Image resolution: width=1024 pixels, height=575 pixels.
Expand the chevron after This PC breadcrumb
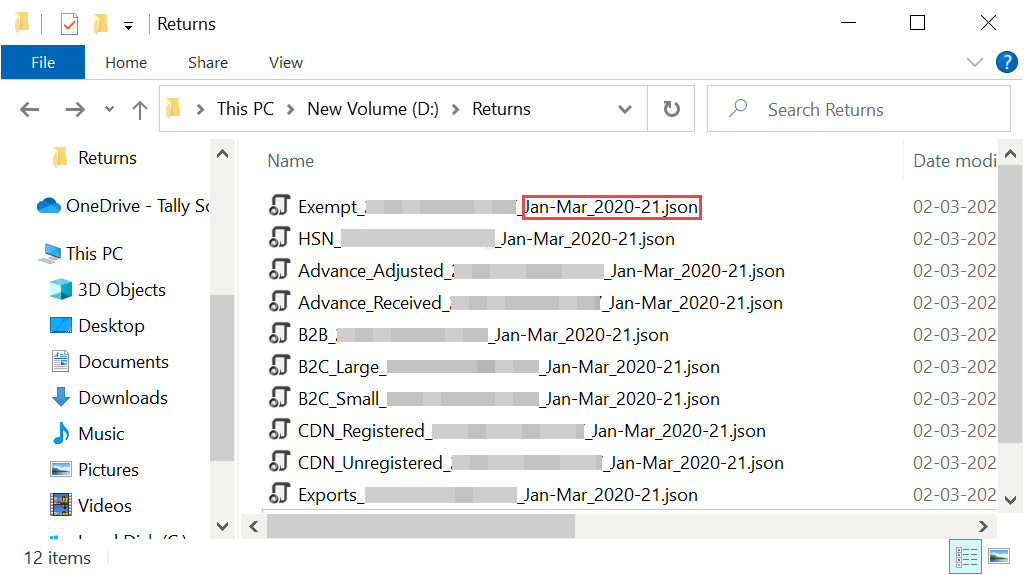291,109
